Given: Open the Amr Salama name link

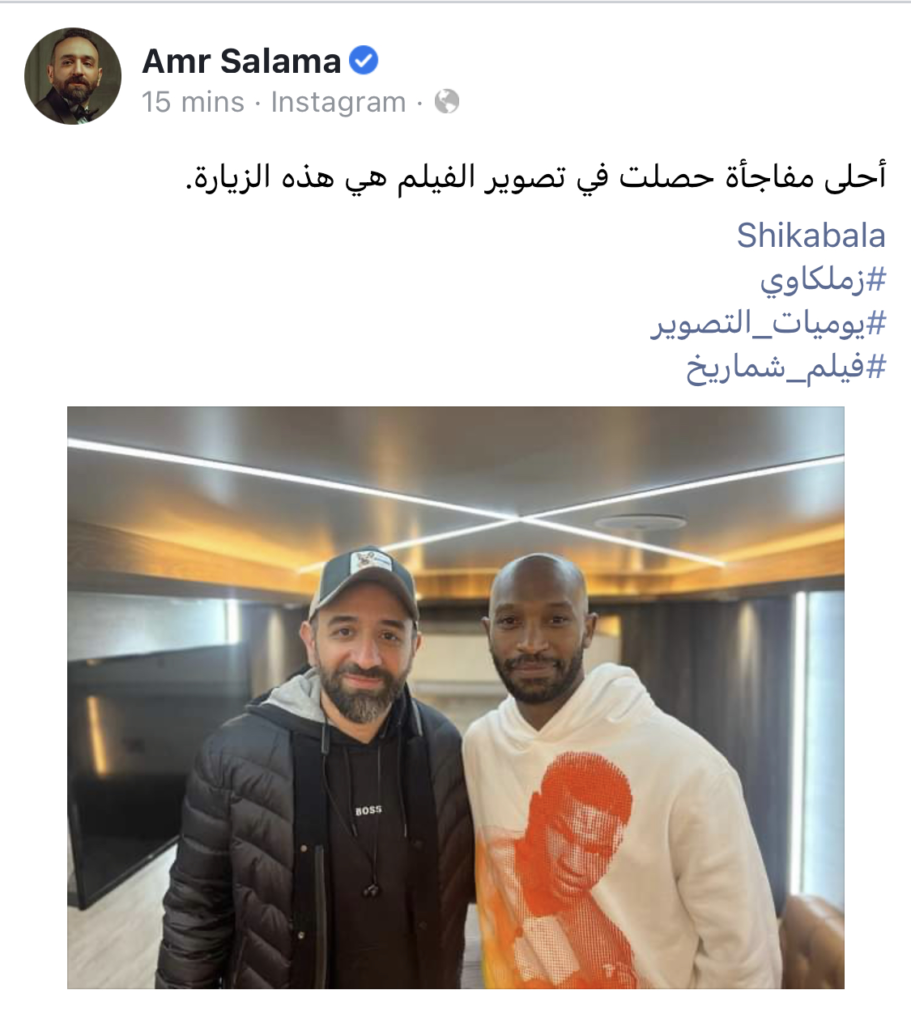Looking at the screenshot, I should pyautogui.click(x=241, y=61).
